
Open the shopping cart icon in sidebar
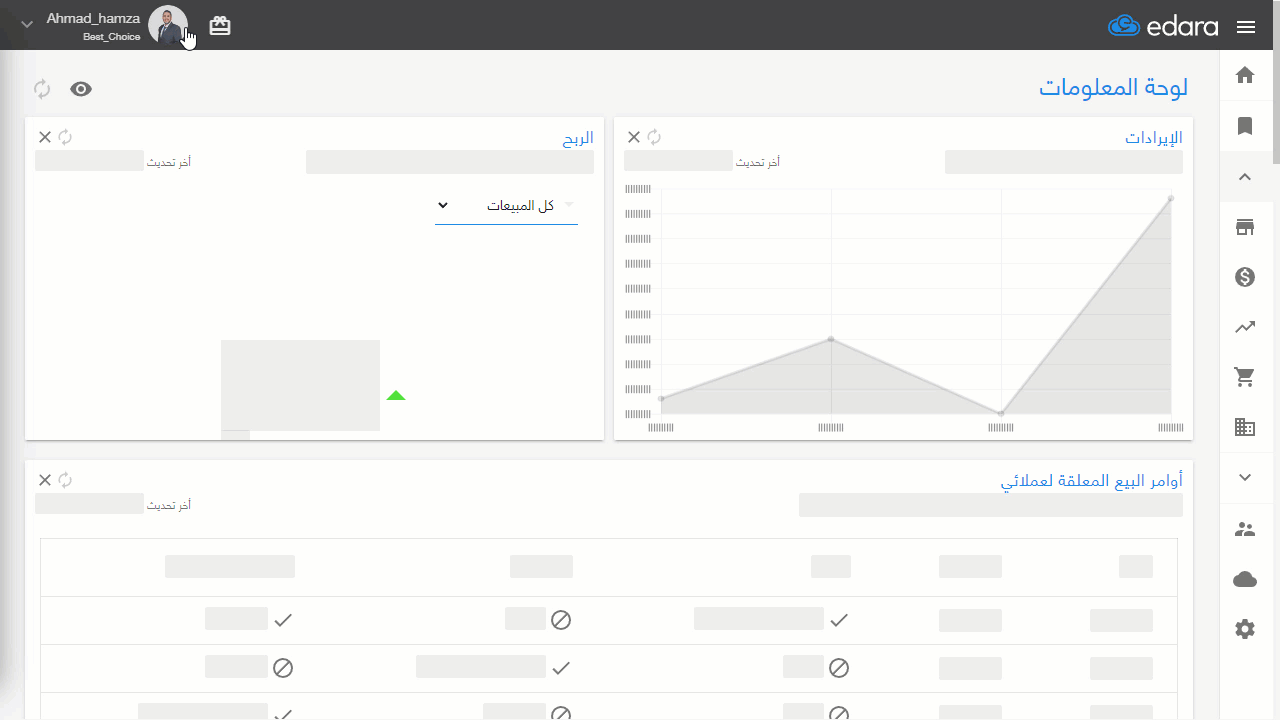[1245, 377]
